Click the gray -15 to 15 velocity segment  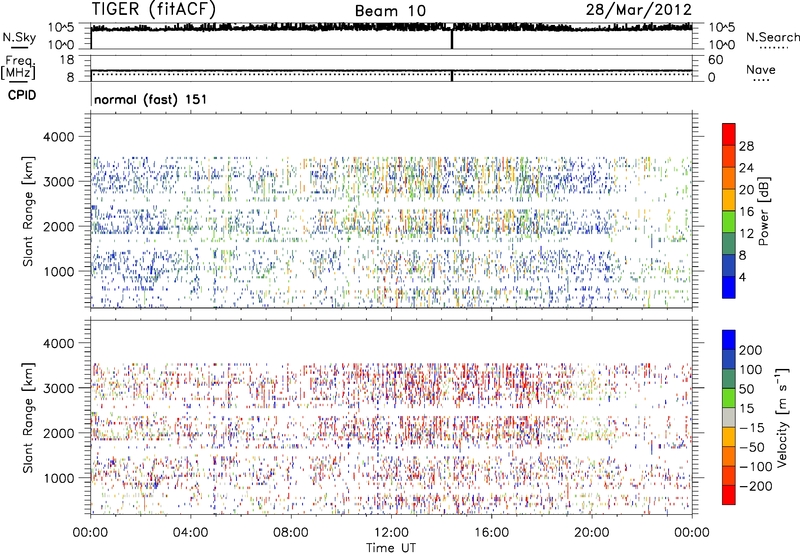[729, 417]
